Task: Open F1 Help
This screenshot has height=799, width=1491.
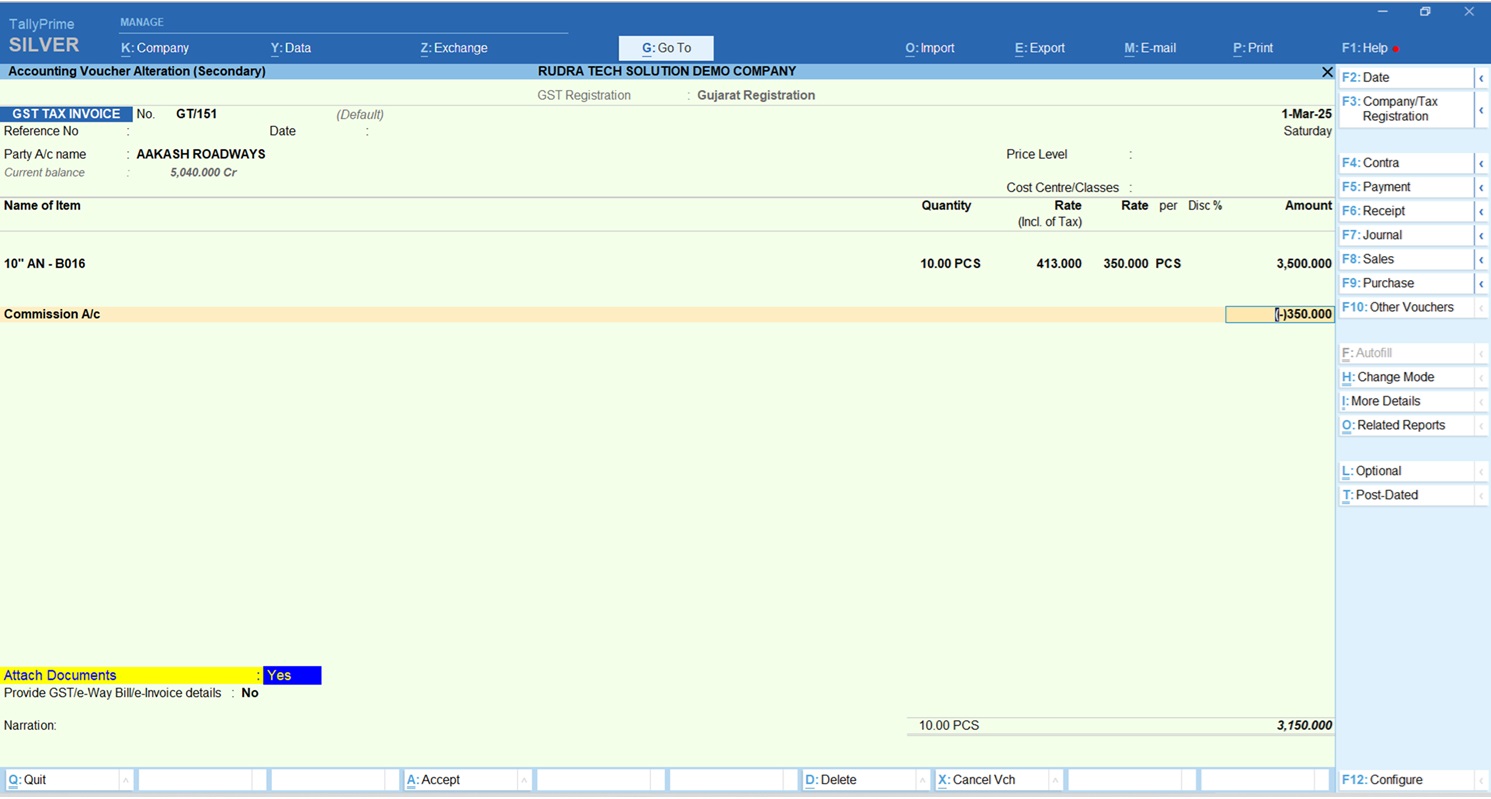Action: pyautogui.click(x=1365, y=48)
